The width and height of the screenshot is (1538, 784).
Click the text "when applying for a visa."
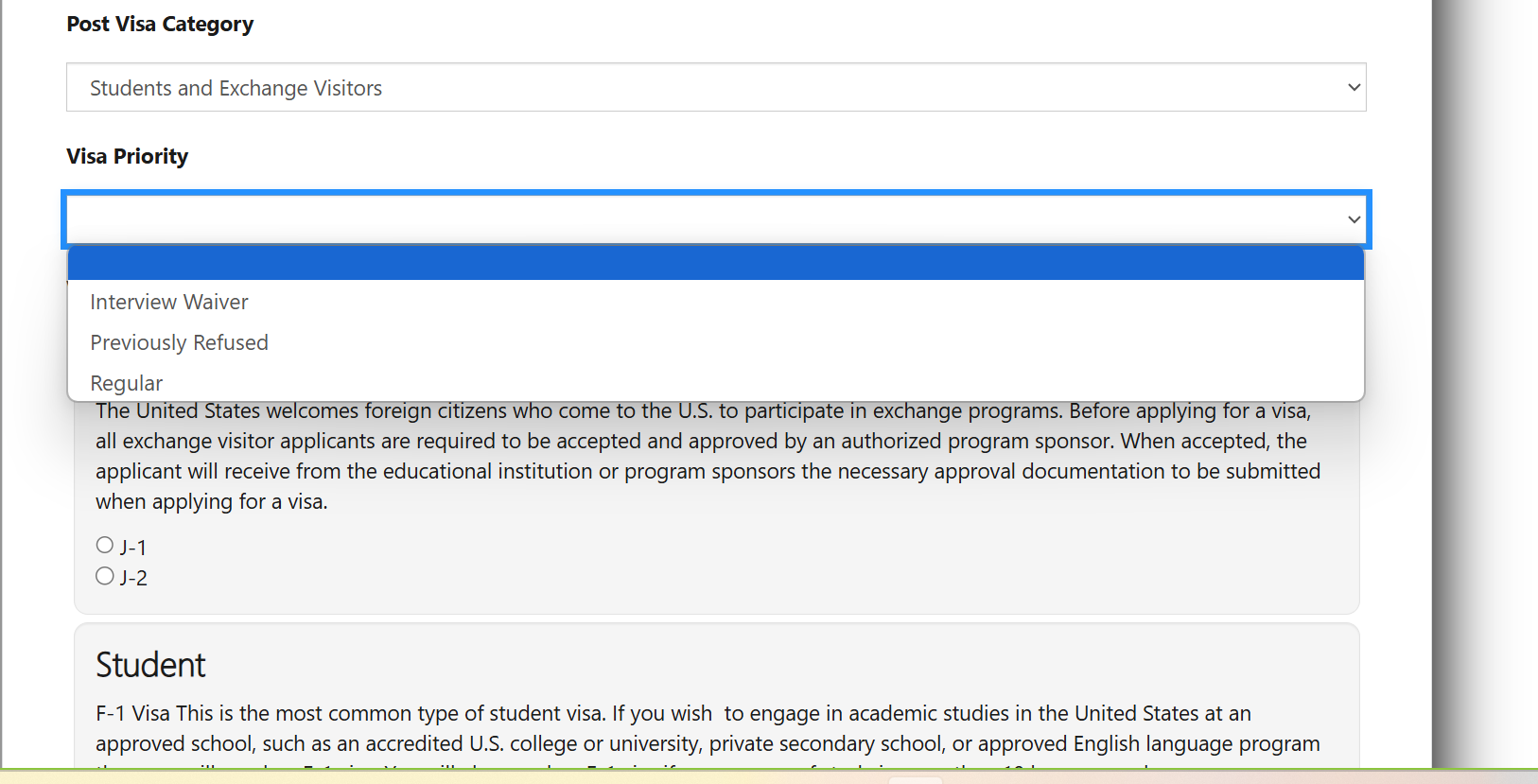(212, 502)
